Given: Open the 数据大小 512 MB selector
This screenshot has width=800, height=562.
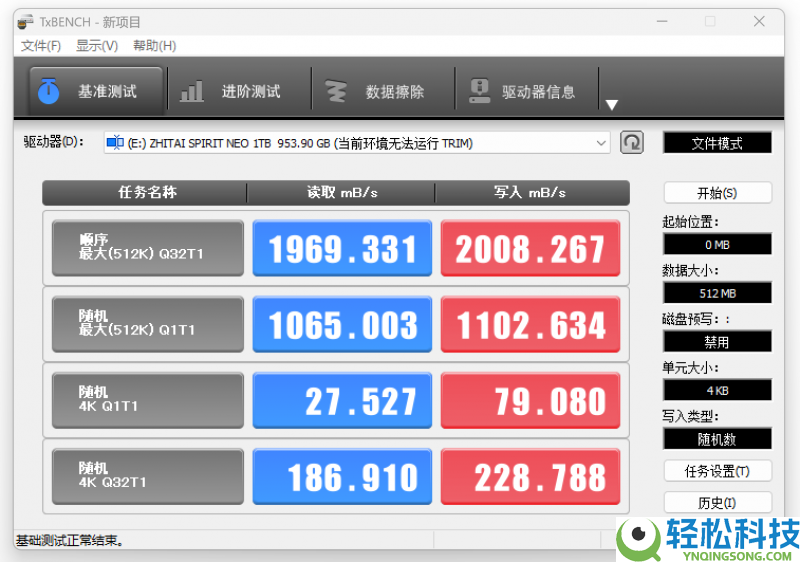Looking at the screenshot, I should [x=717, y=293].
